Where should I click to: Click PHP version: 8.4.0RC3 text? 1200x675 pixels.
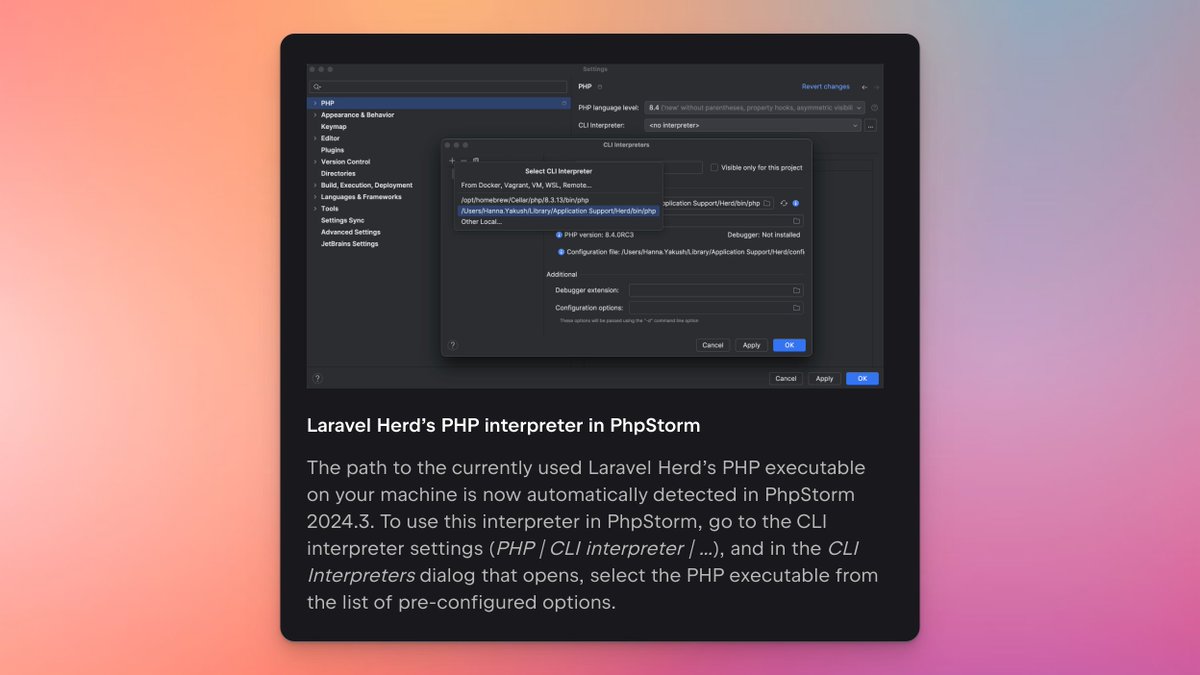601,234
